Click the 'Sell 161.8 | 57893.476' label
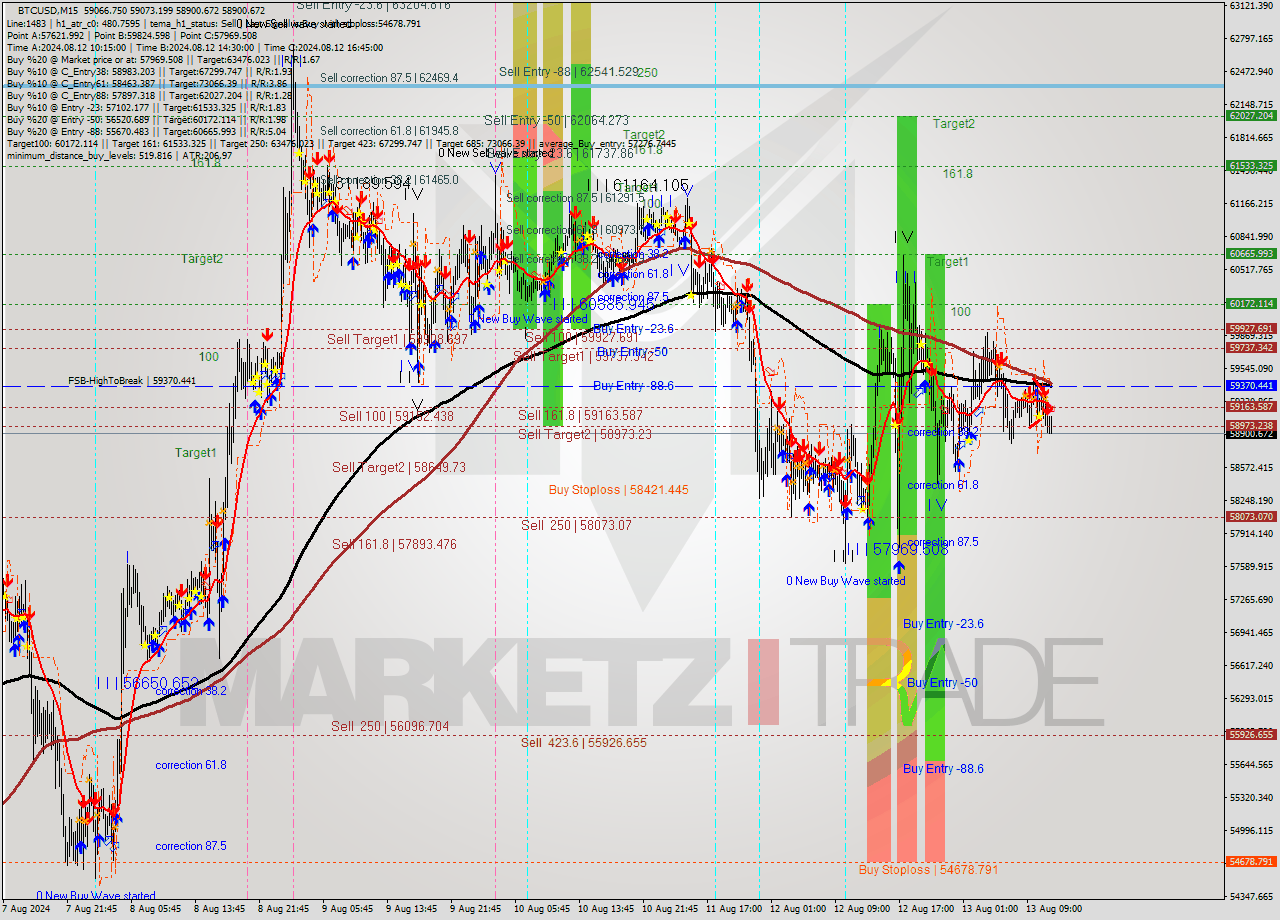 coord(394,545)
